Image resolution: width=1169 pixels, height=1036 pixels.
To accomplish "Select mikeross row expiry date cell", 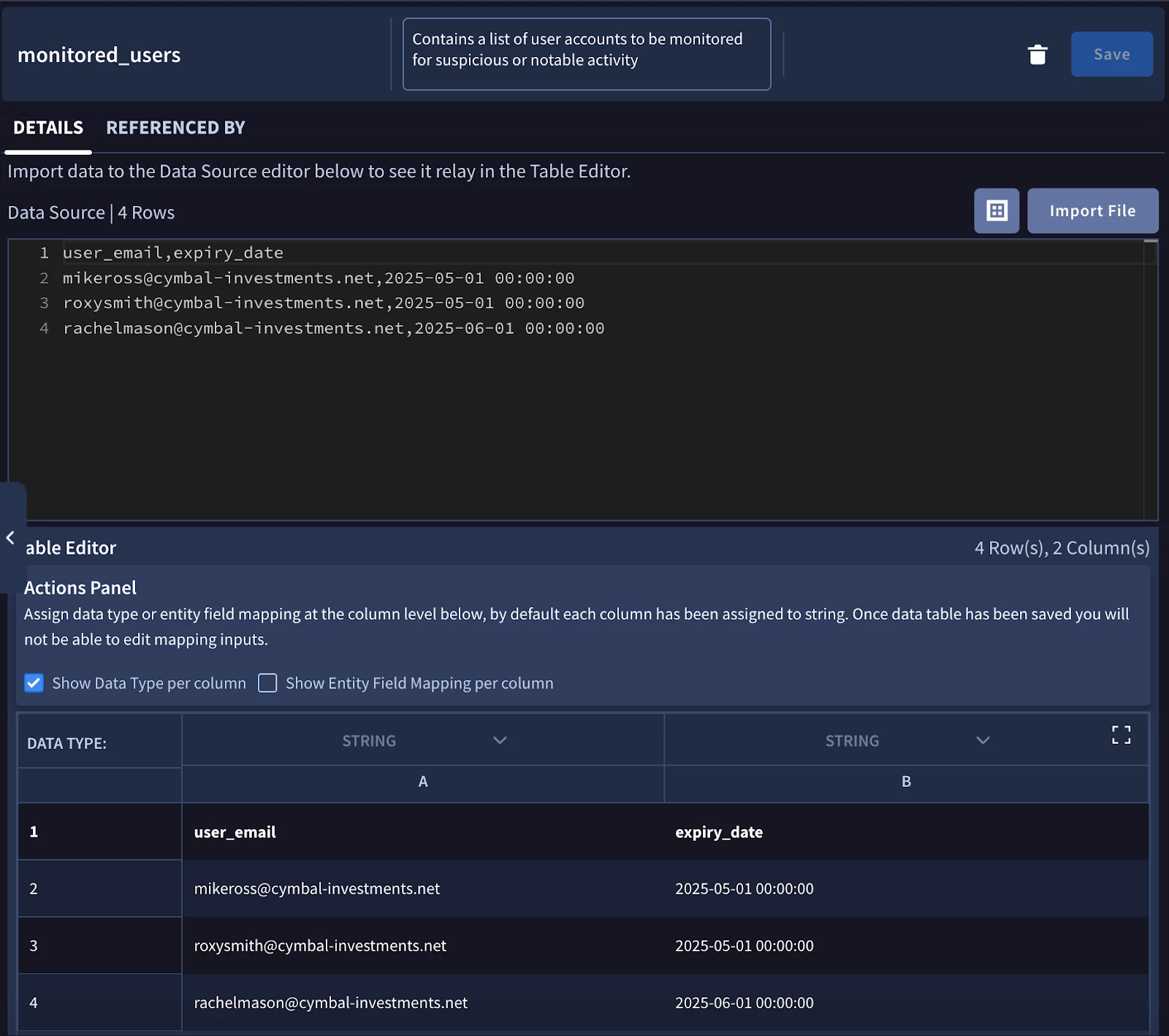I will coord(906,889).
